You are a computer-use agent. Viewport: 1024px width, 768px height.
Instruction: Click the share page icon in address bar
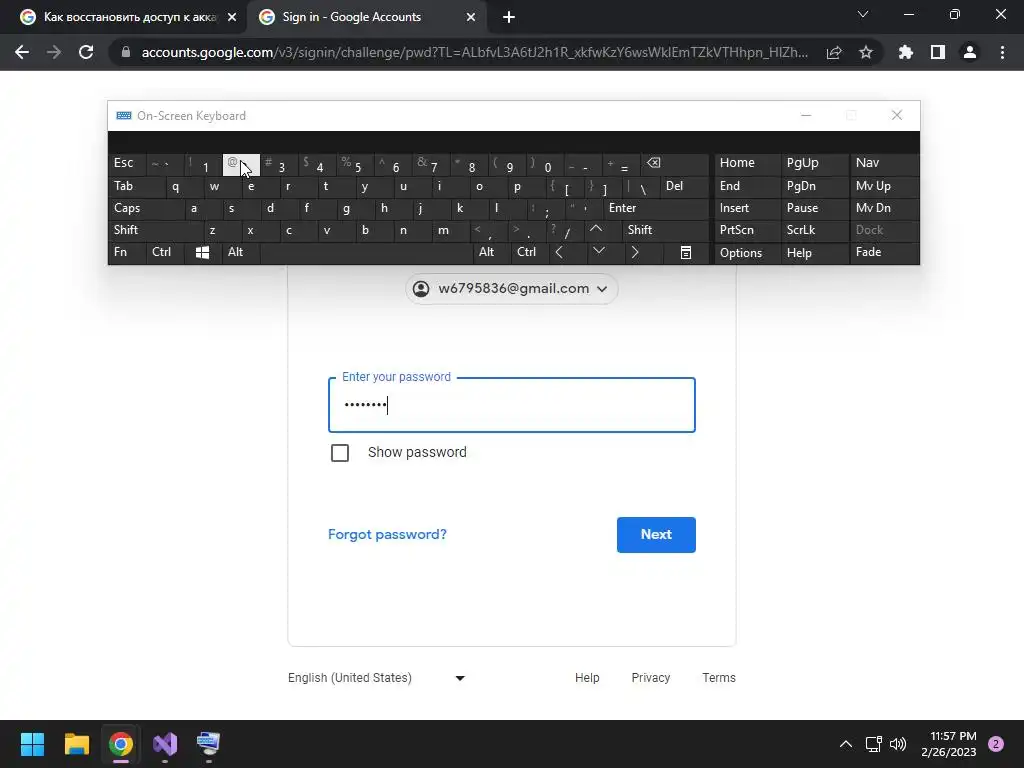point(834,52)
